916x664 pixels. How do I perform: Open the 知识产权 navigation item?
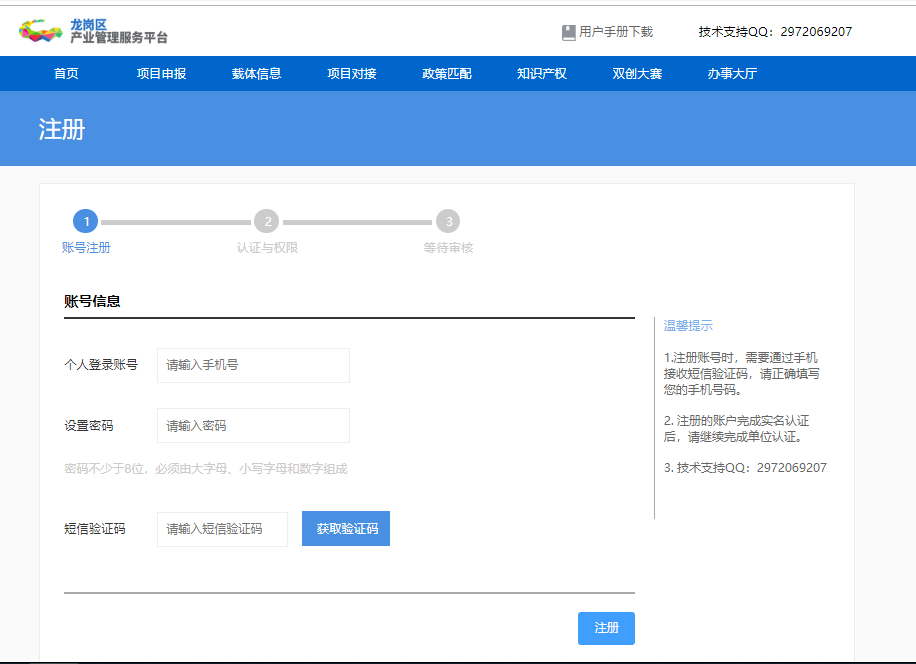click(x=542, y=74)
